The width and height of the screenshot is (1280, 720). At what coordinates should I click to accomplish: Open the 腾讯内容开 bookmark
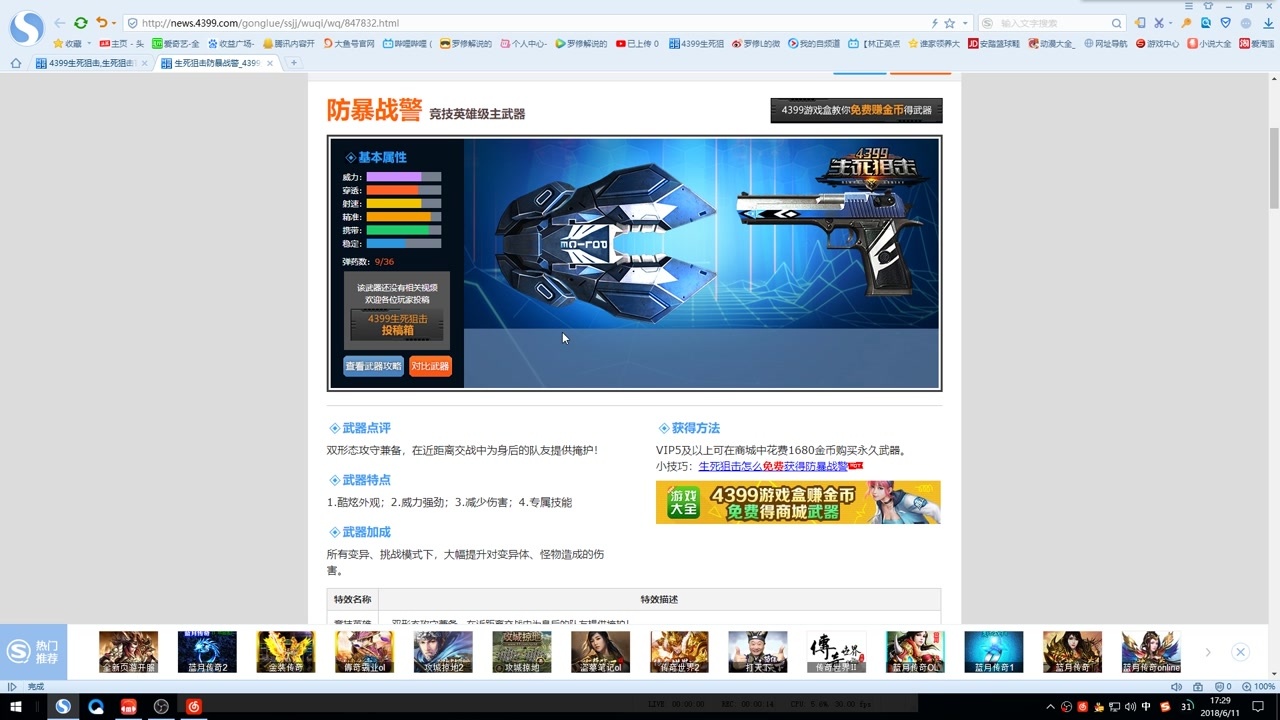coord(289,44)
